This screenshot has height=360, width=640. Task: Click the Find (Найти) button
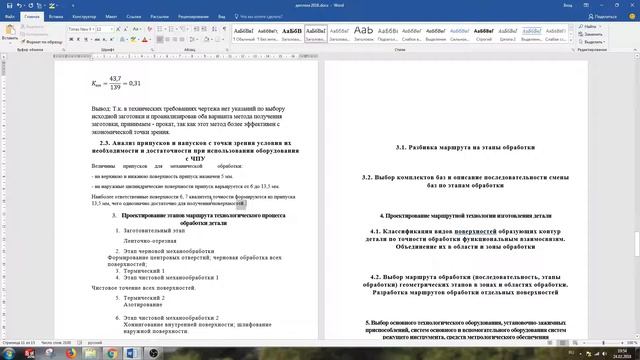[588, 27]
